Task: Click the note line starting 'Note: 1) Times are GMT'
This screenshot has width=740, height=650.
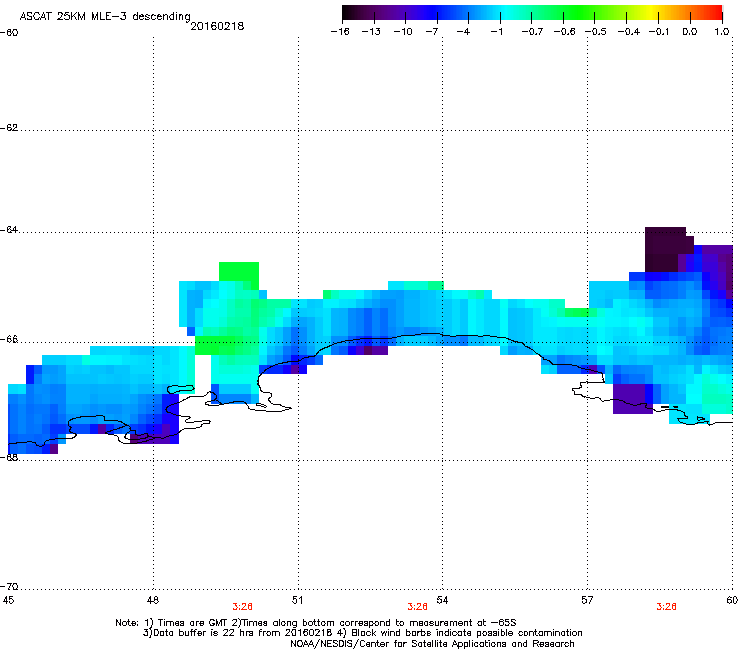Action: pos(316,623)
